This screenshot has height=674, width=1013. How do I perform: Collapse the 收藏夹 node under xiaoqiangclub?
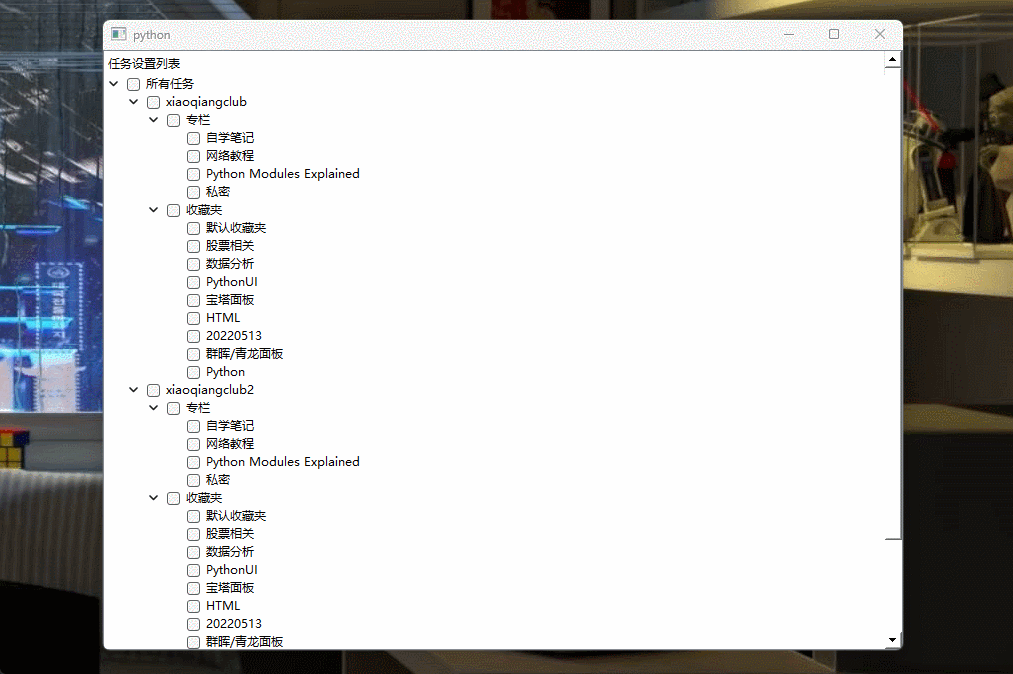coord(153,209)
